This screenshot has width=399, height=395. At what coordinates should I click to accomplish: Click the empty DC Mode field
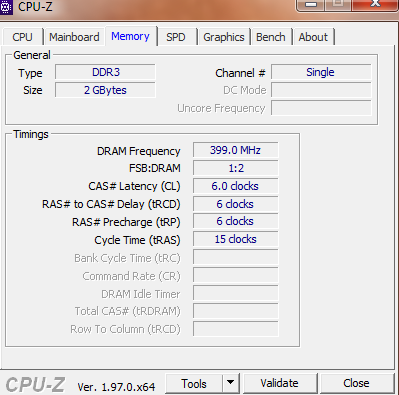(x=321, y=90)
